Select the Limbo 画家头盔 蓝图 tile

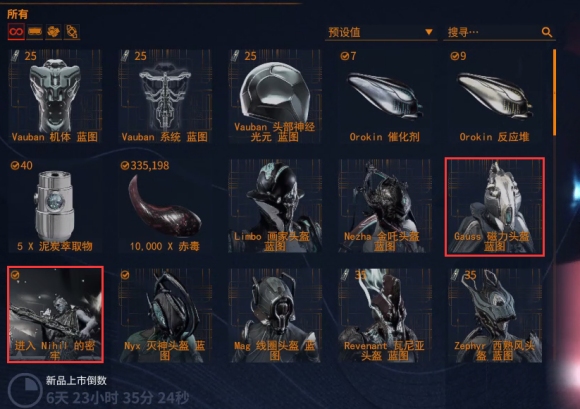[274, 206]
